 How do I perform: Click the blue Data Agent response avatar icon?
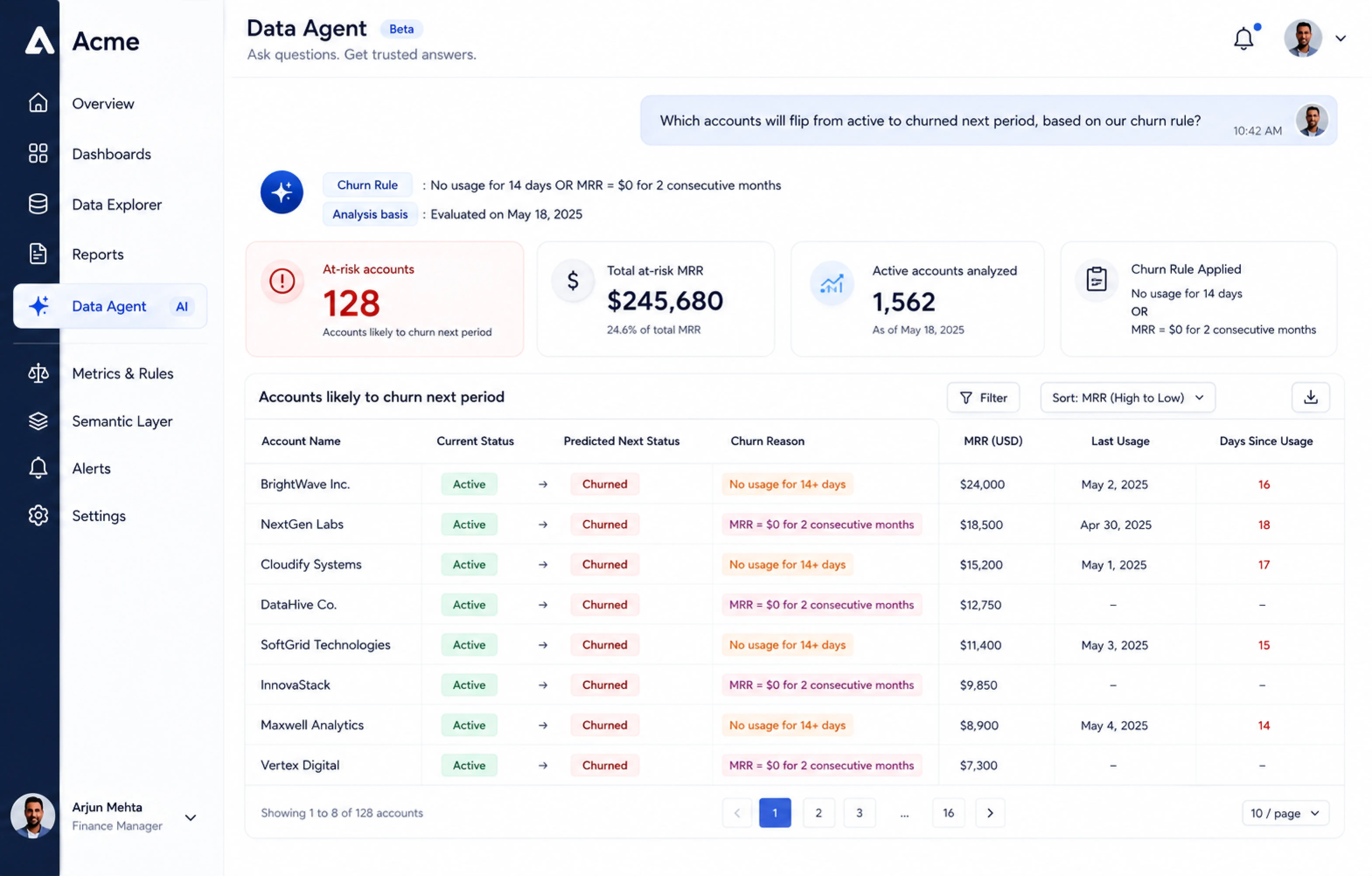[x=282, y=193]
